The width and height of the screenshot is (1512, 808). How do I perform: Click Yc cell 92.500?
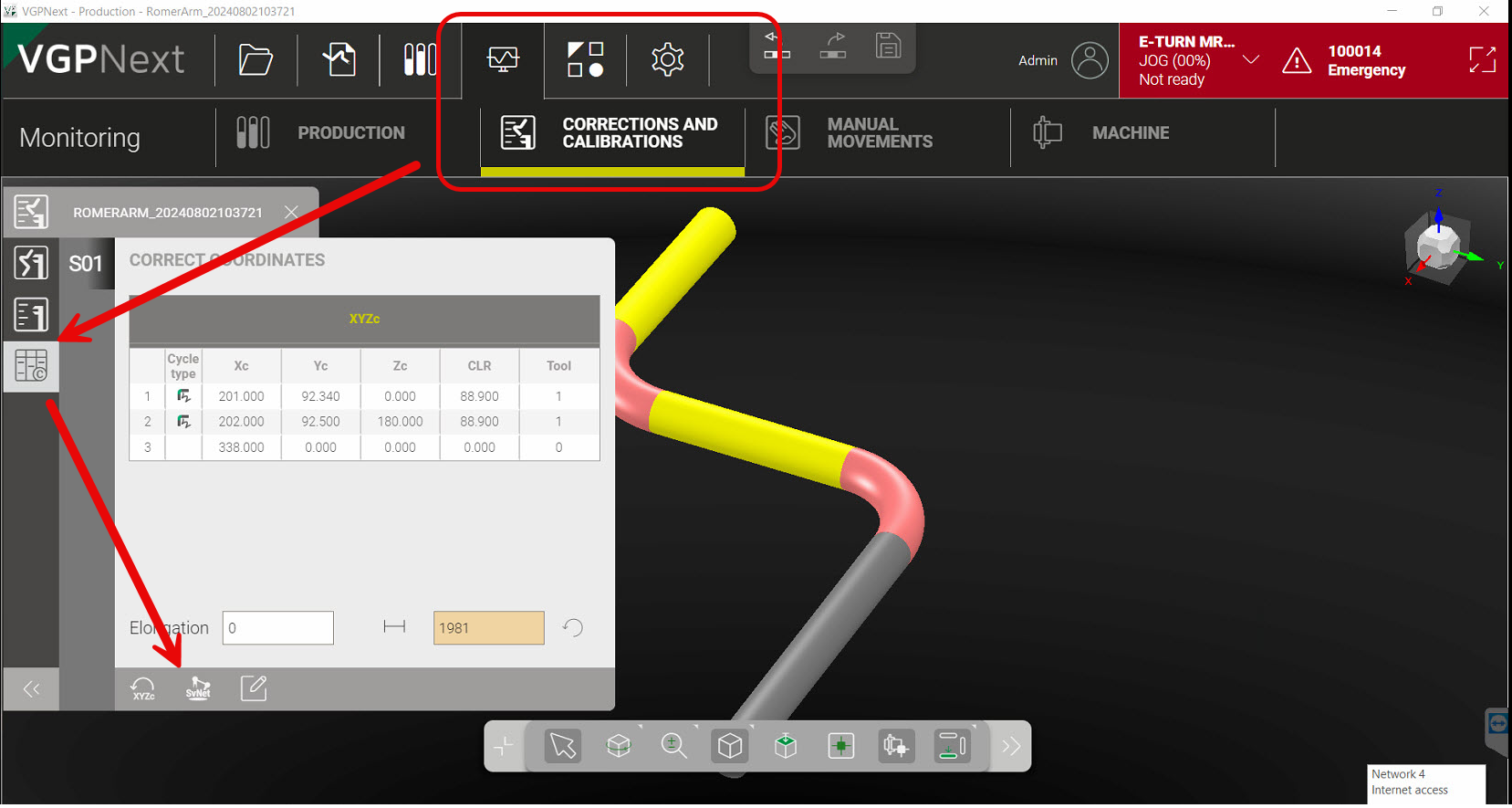320,422
